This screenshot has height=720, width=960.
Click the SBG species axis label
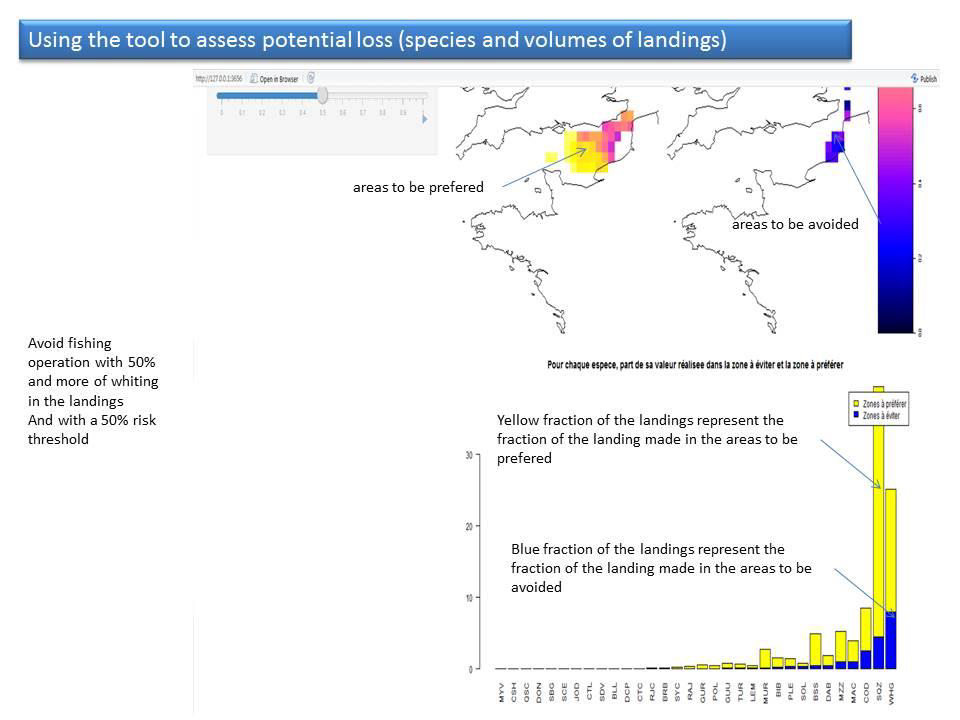pos(552,692)
